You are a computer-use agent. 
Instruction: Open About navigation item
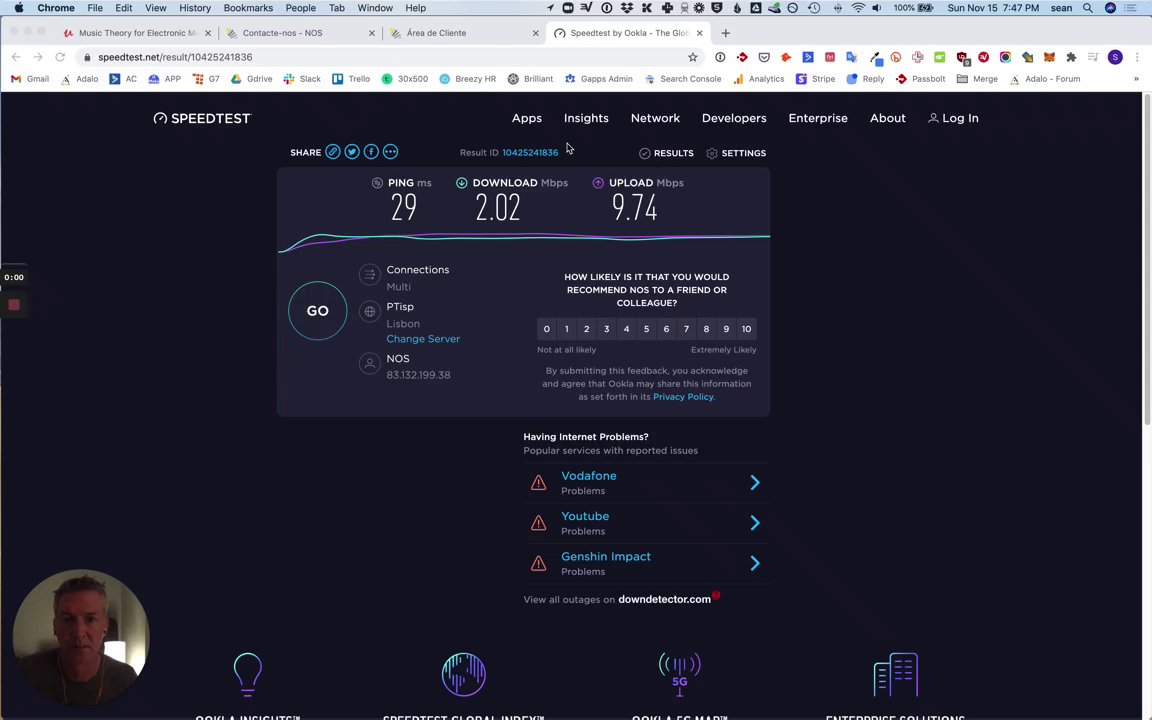(x=888, y=118)
